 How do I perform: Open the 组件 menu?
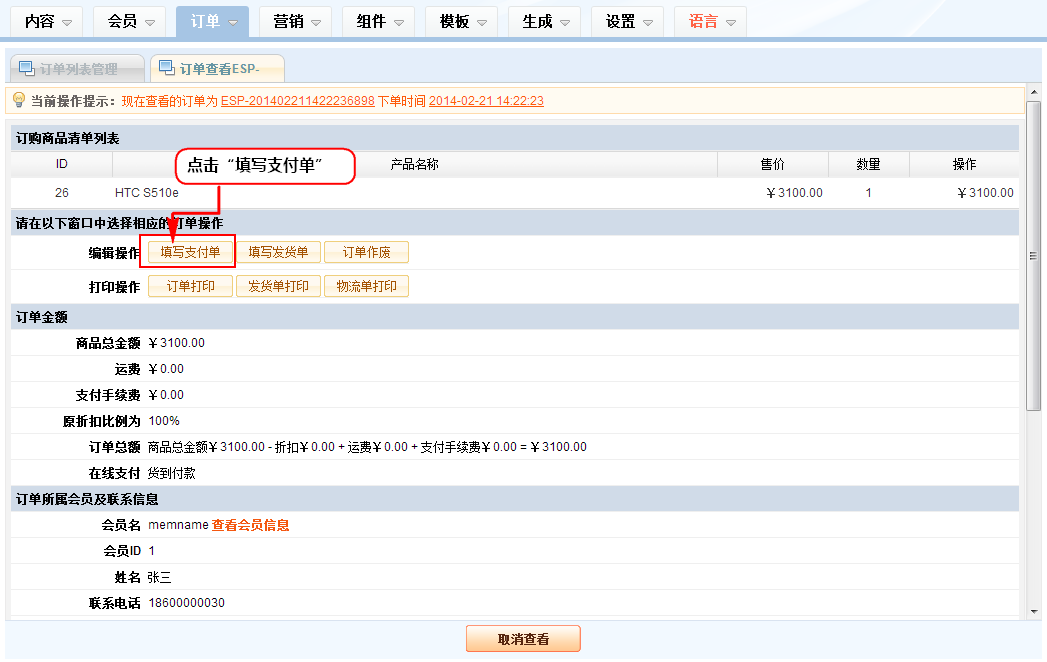pos(381,21)
